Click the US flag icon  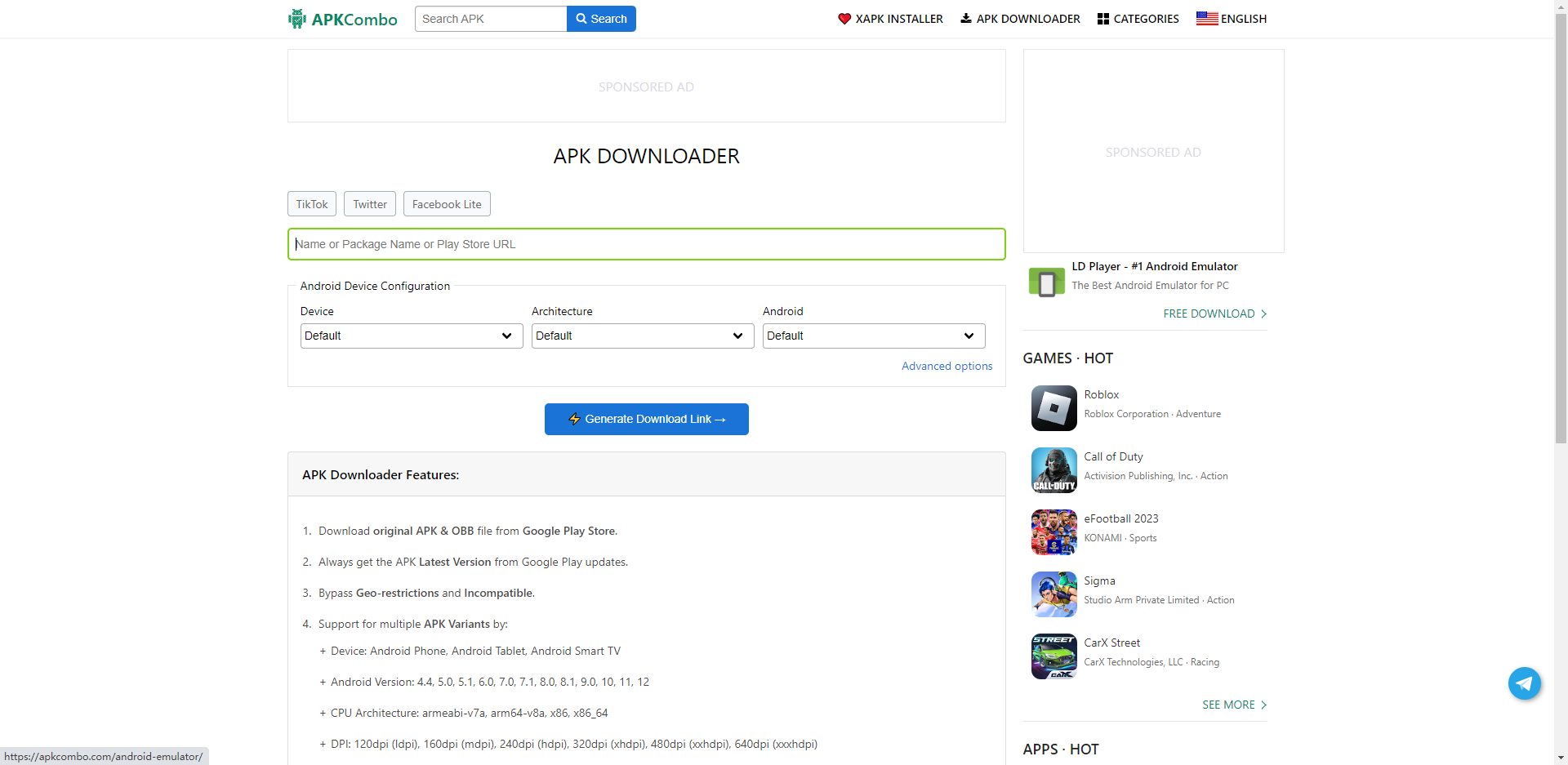1207,19
